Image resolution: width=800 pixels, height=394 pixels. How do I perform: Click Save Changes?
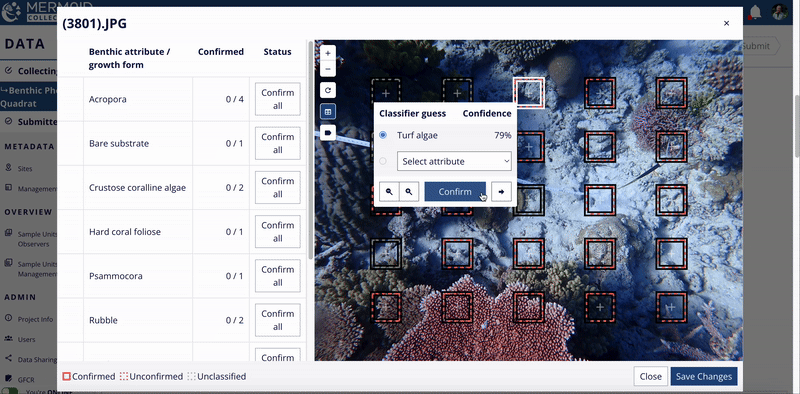(704, 377)
